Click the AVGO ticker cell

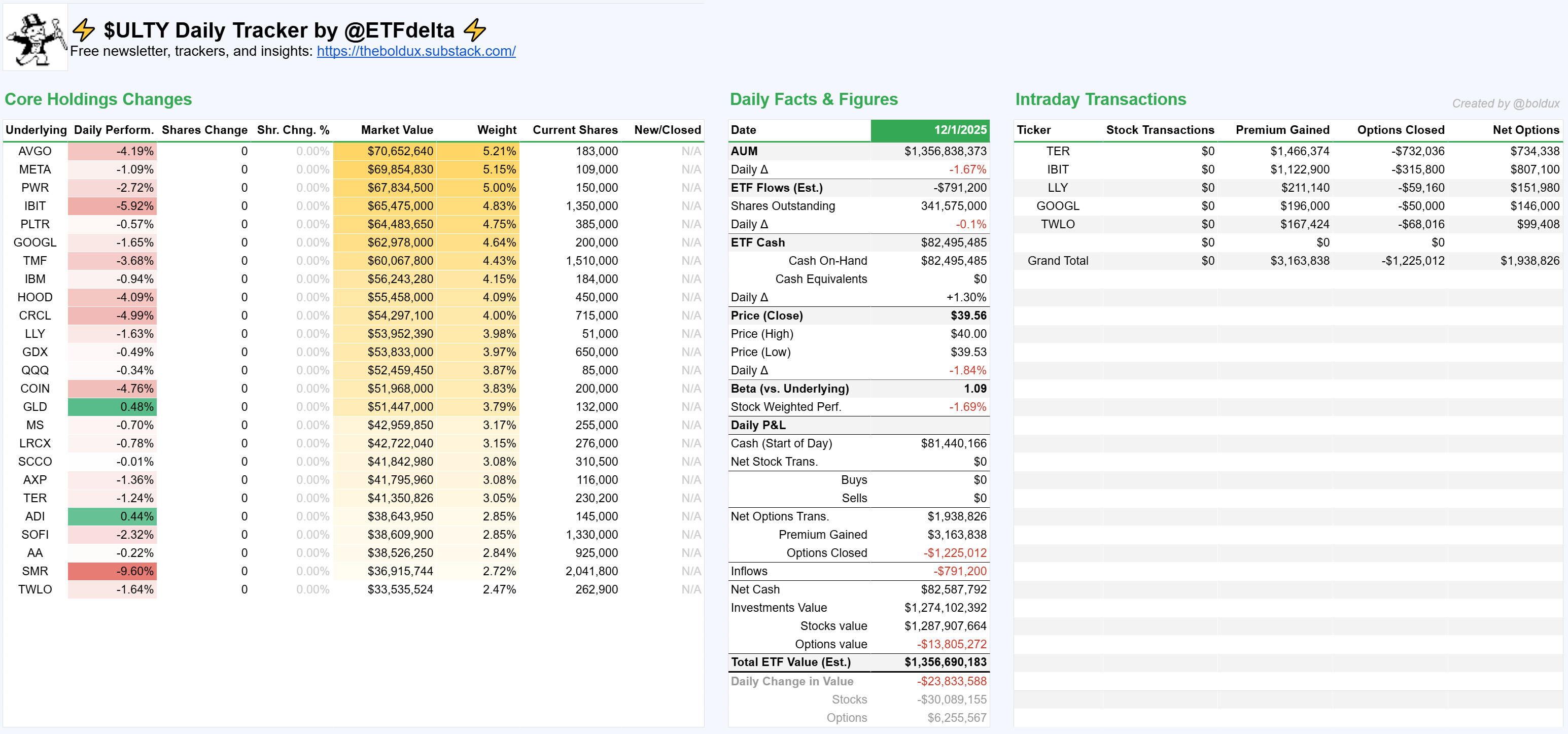point(34,151)
